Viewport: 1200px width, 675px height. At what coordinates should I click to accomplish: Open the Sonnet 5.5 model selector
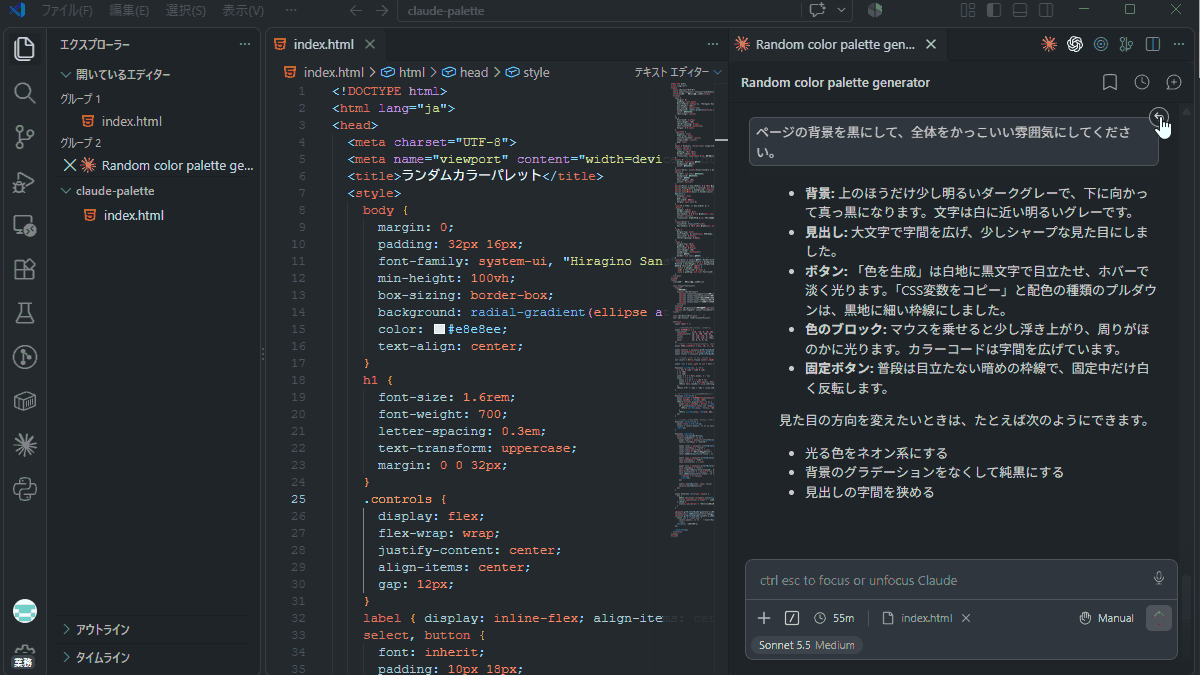click(x=807, y=645)
